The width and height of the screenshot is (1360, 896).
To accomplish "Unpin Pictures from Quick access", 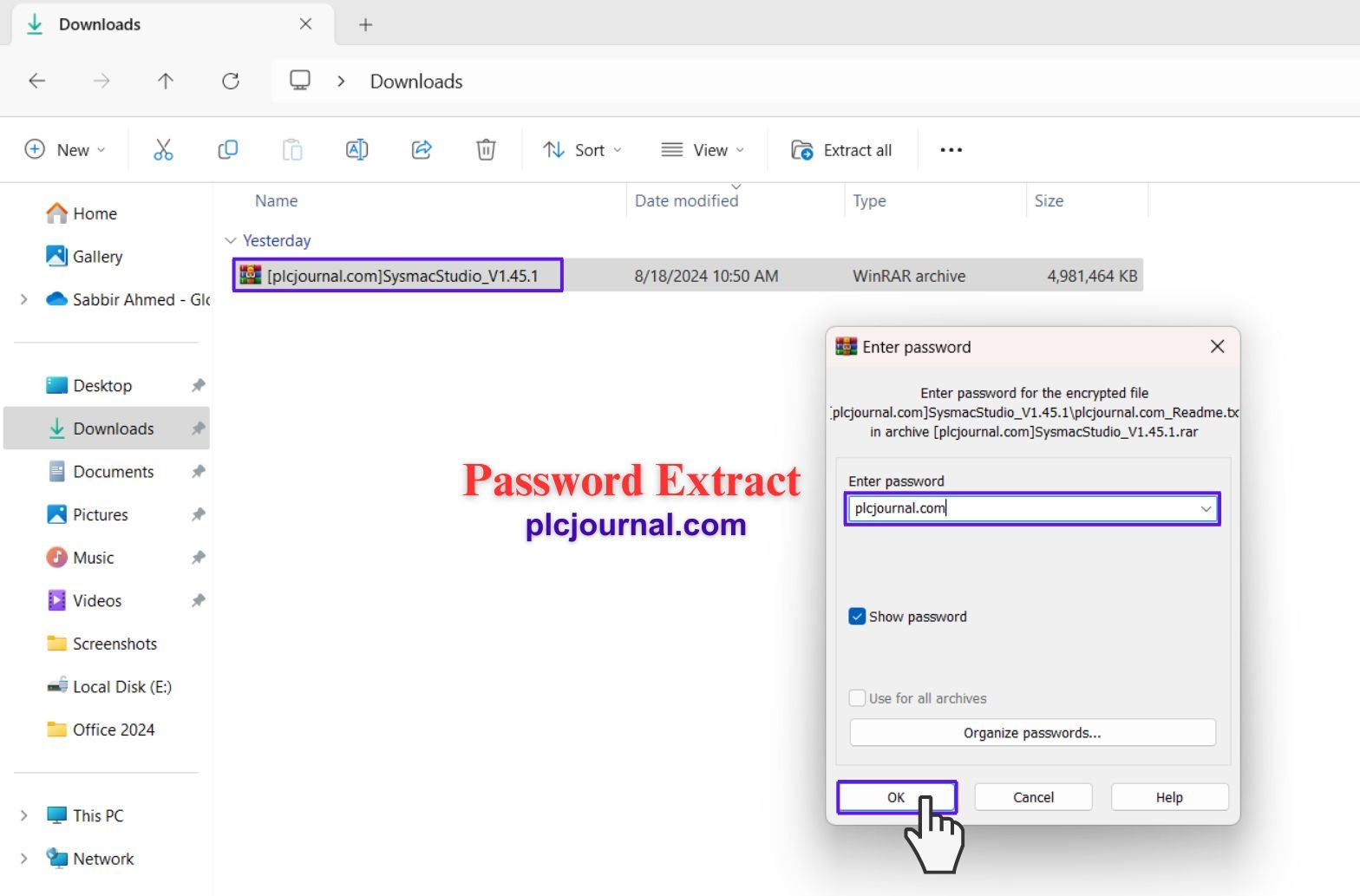I will (x=199, y=514).
